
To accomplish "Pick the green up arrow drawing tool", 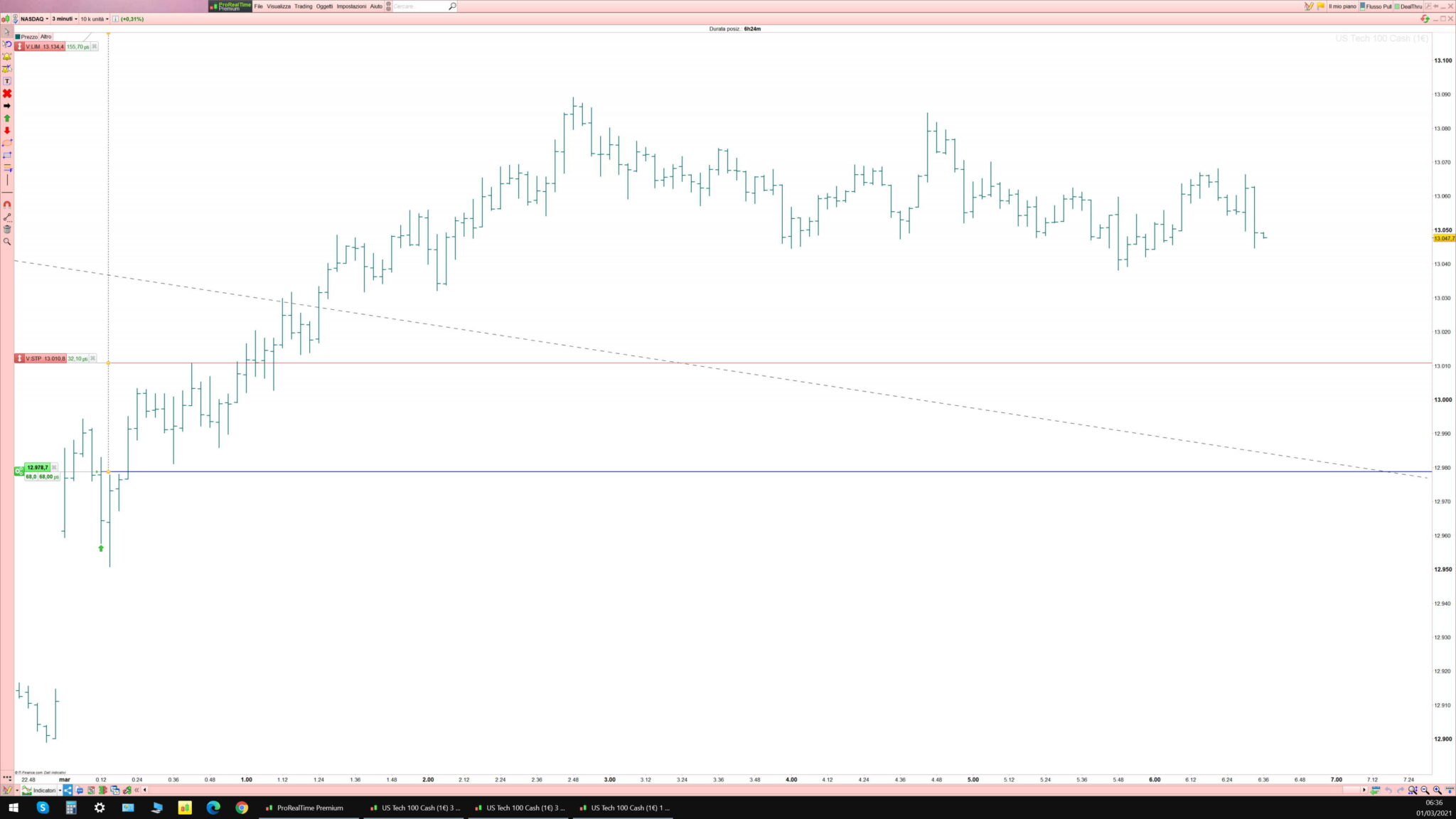I will click(x=7, y=118).
